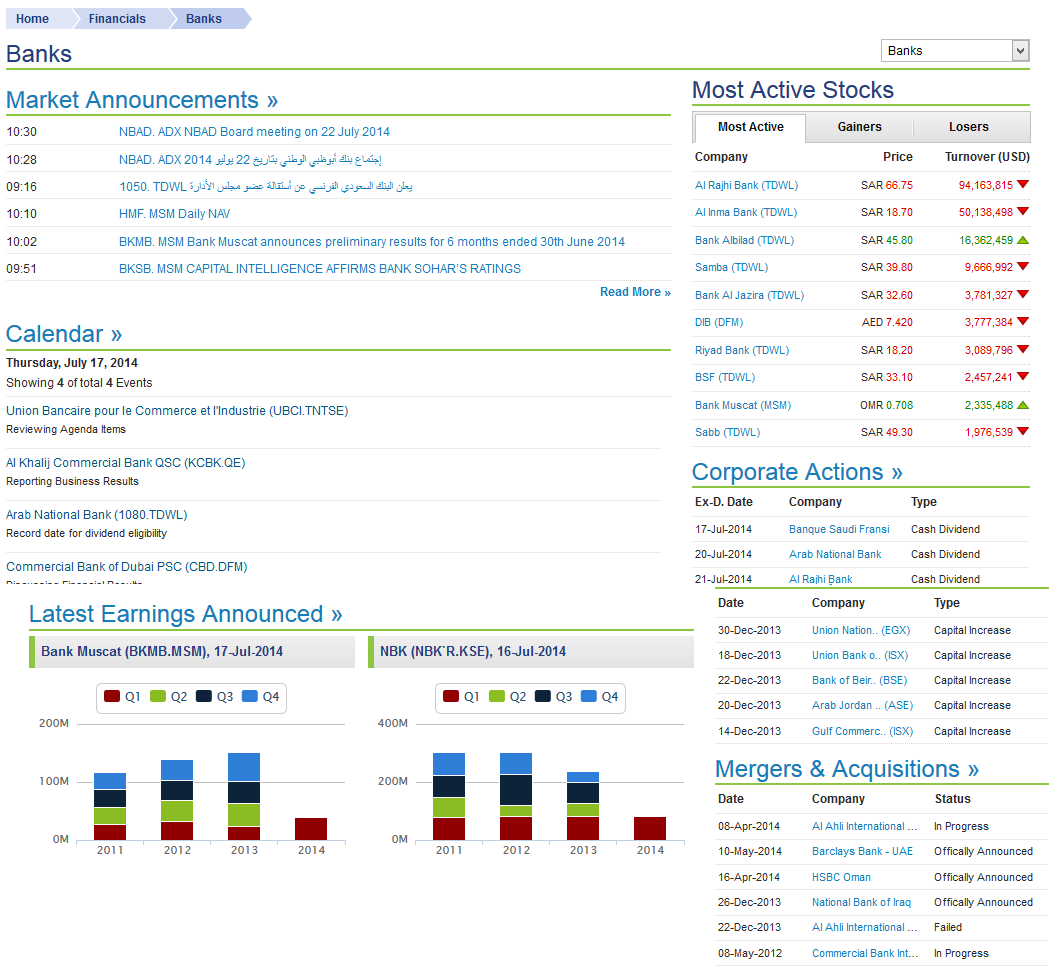Click 2014 bar in NBK chart
The image size is (1049, 974).
pos(650,828)
